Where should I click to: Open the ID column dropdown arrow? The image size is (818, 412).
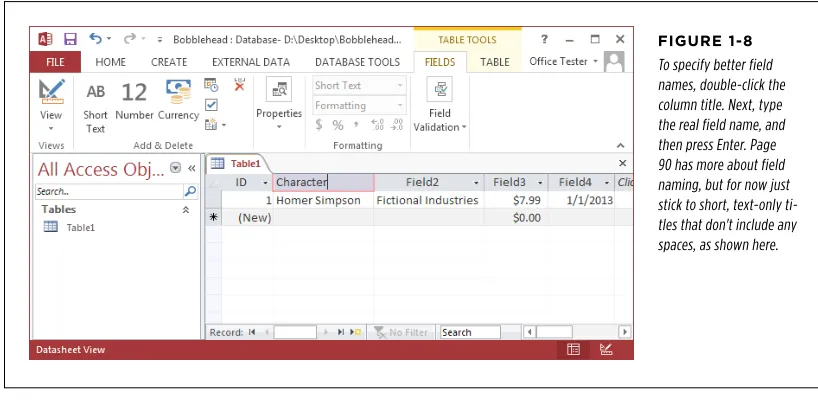tap(265, 183)
